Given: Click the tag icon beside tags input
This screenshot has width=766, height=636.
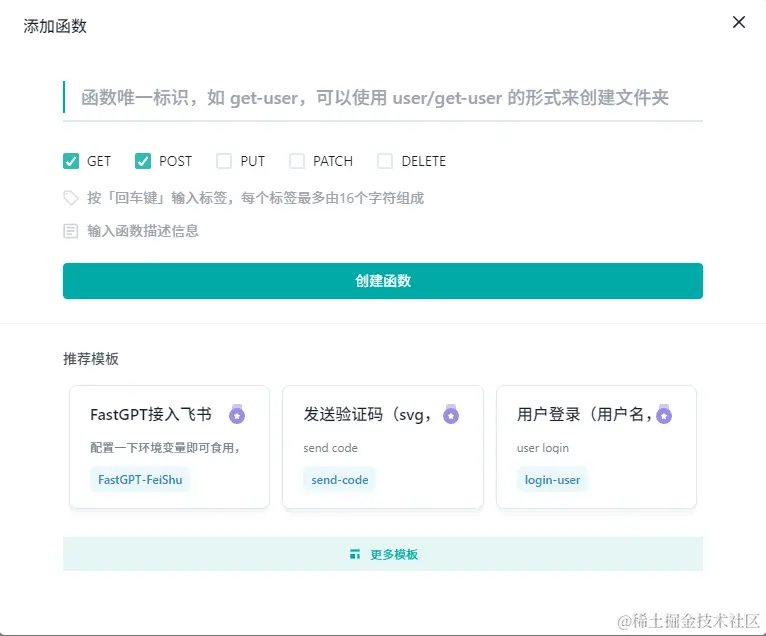Looking at the screenshot, I should click(71, 198).
